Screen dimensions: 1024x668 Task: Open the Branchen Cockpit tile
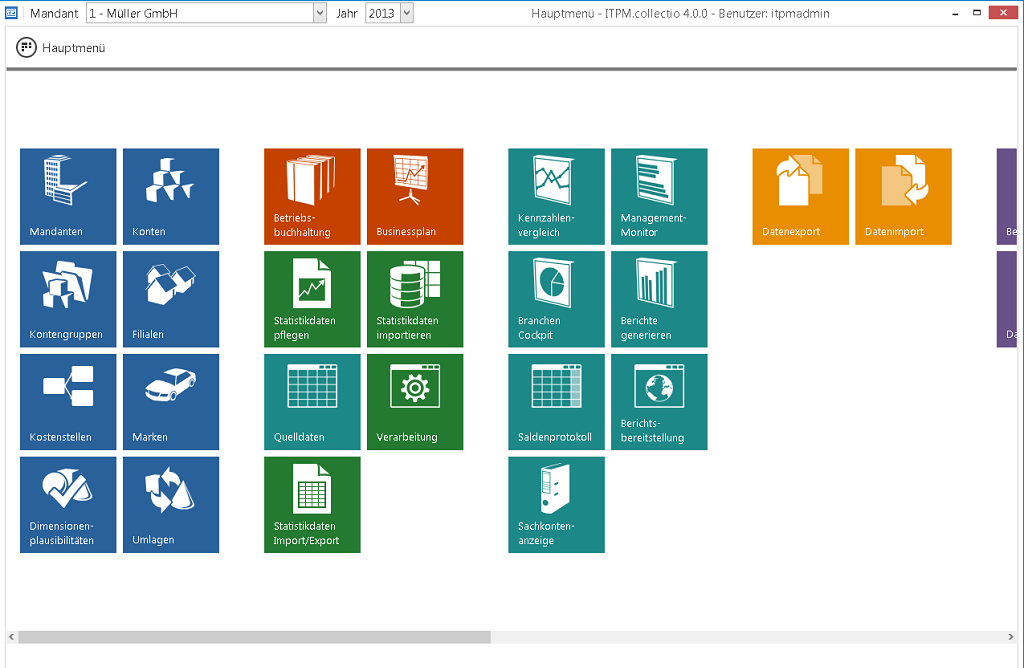click(x=556, y=299)
